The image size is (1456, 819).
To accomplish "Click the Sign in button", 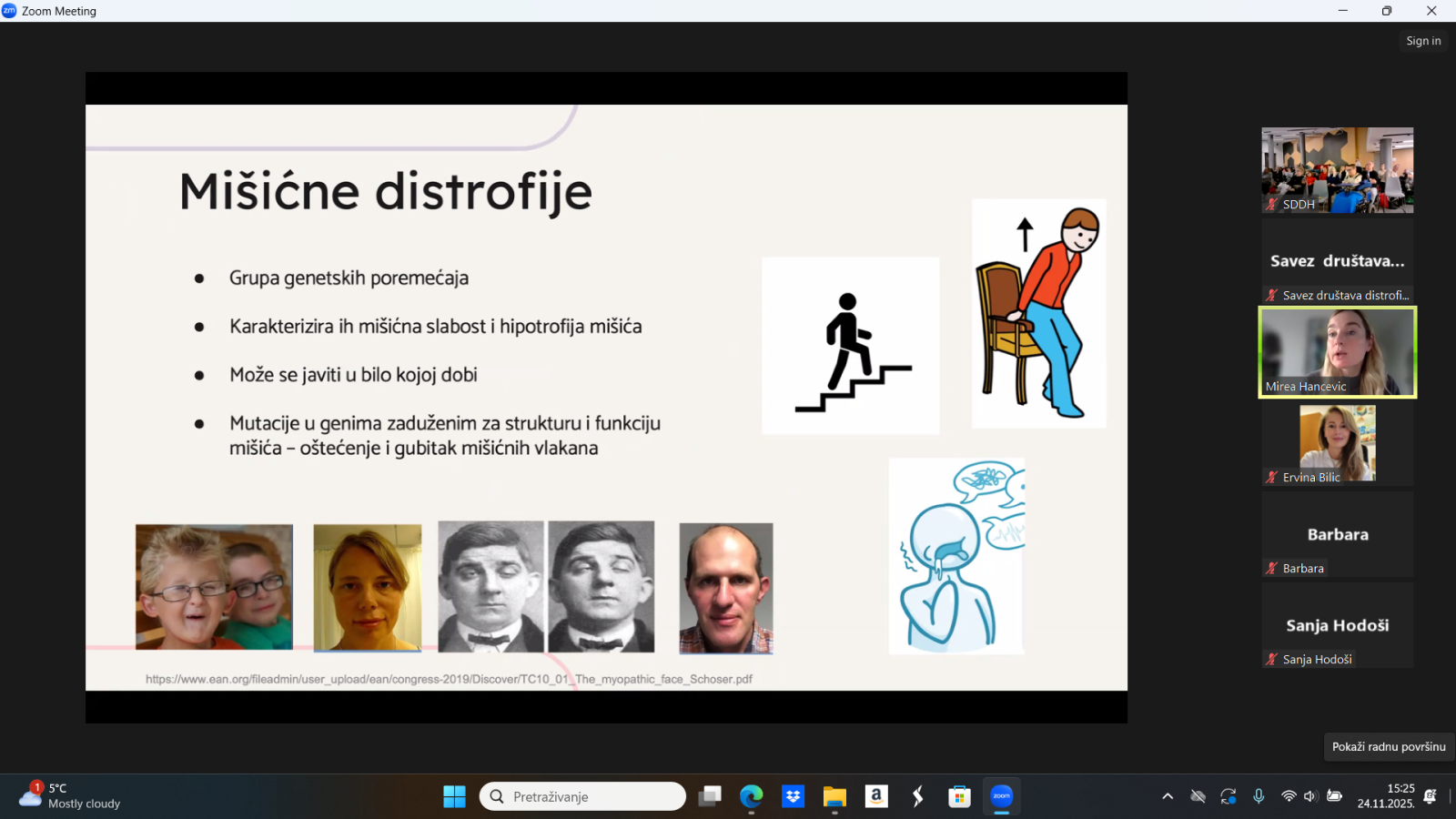I will 1423,41.
